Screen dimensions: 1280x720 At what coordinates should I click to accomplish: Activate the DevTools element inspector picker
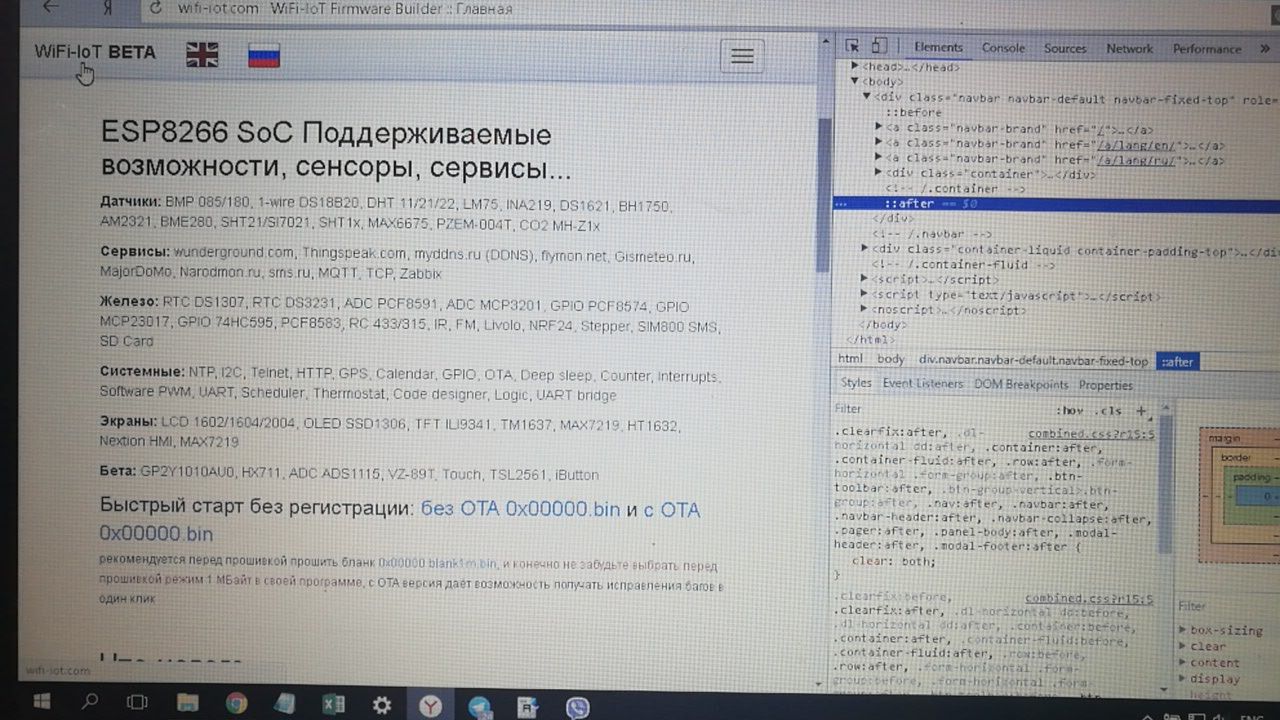point(853,47)
